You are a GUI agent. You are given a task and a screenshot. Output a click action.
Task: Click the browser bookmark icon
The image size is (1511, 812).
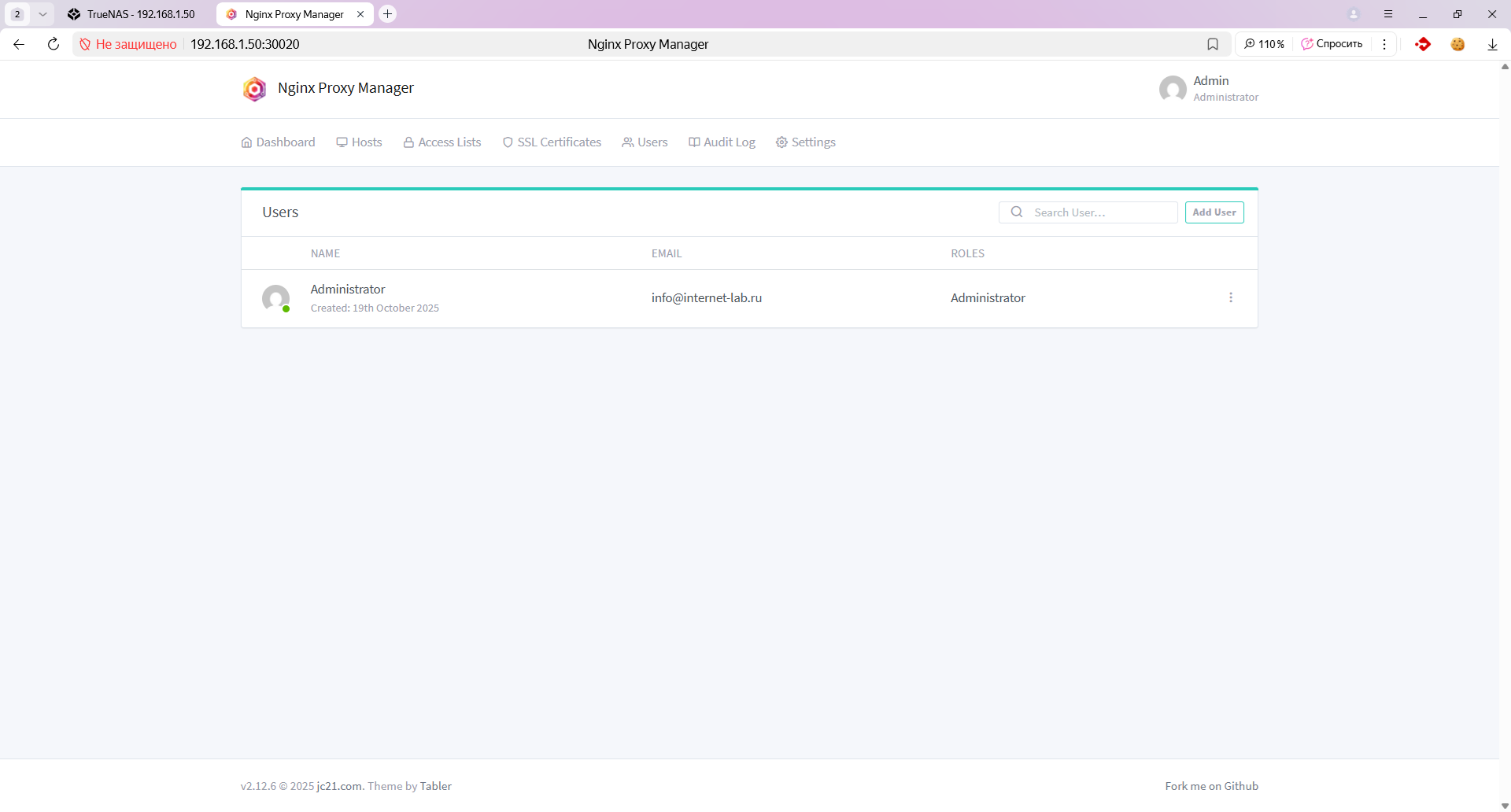[1213, 44]
